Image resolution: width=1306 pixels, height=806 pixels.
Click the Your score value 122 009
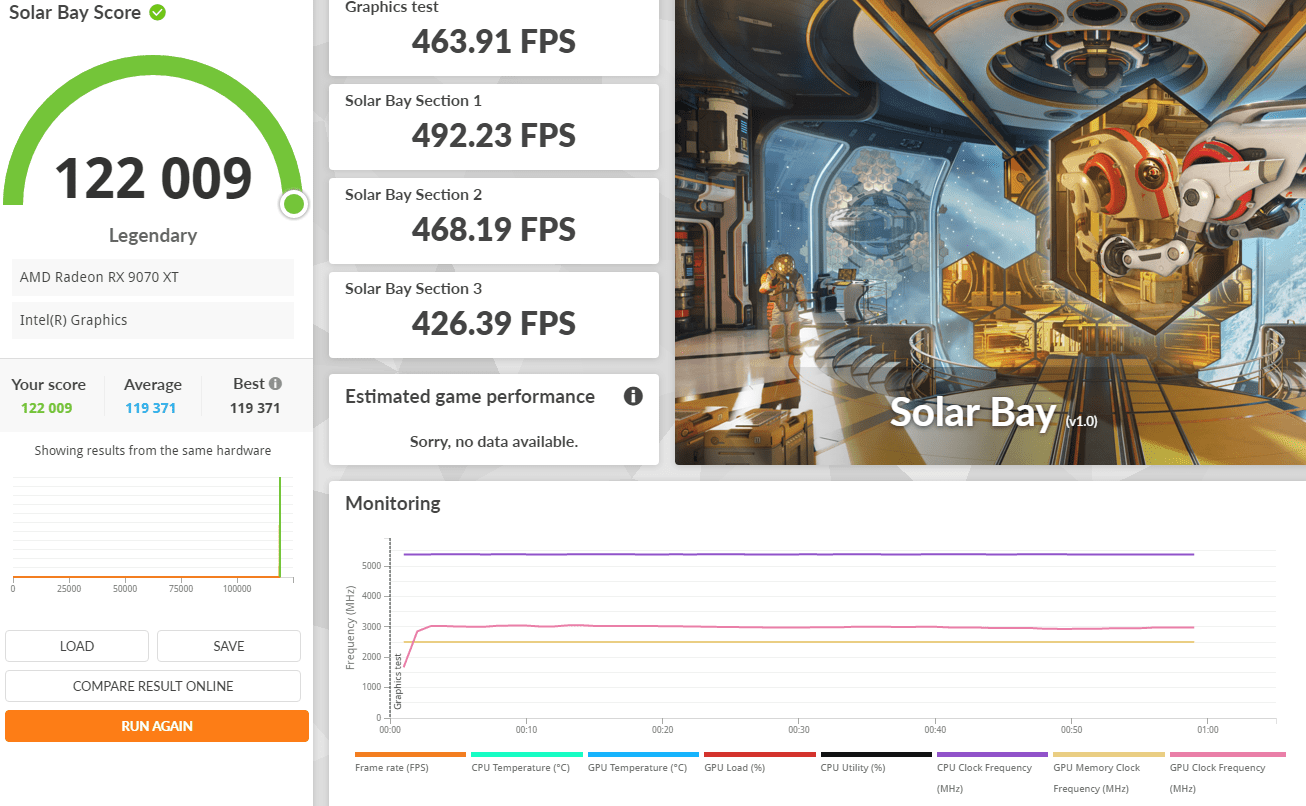(47, 408)
